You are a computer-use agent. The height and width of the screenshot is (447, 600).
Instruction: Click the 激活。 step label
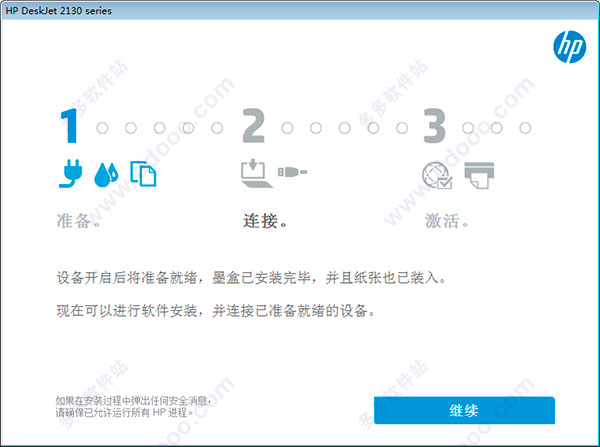[447, 221]
